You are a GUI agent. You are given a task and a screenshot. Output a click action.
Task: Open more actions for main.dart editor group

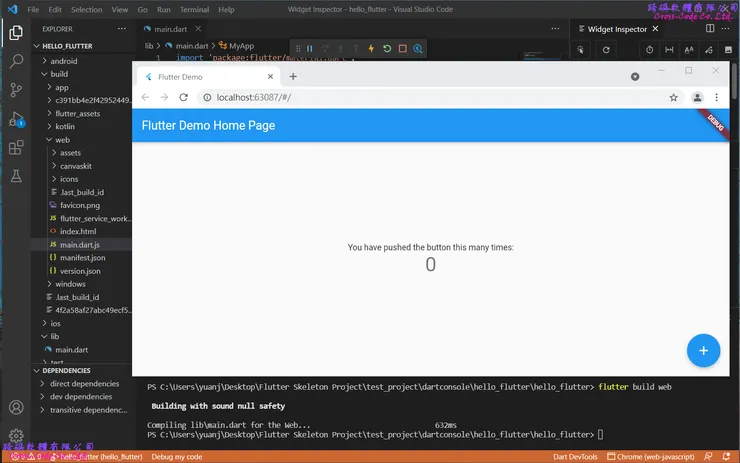pos(555,28)
